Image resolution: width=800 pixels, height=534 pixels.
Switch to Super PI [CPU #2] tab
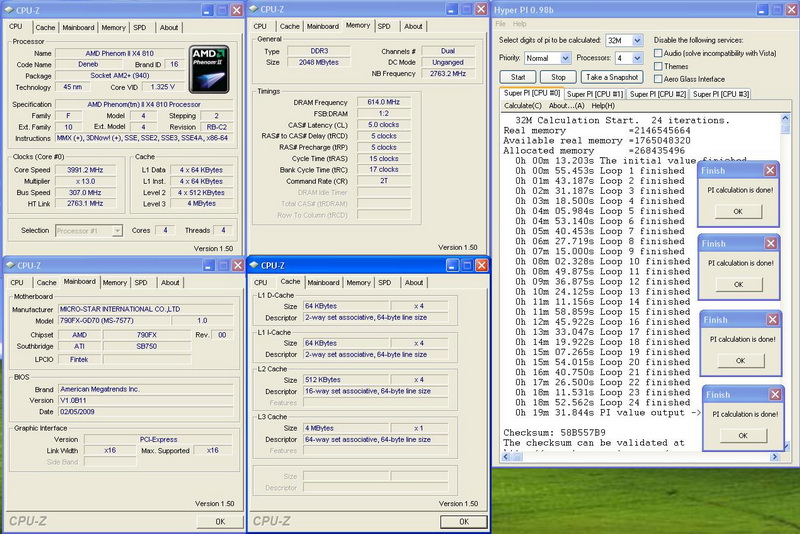point(658,94)
